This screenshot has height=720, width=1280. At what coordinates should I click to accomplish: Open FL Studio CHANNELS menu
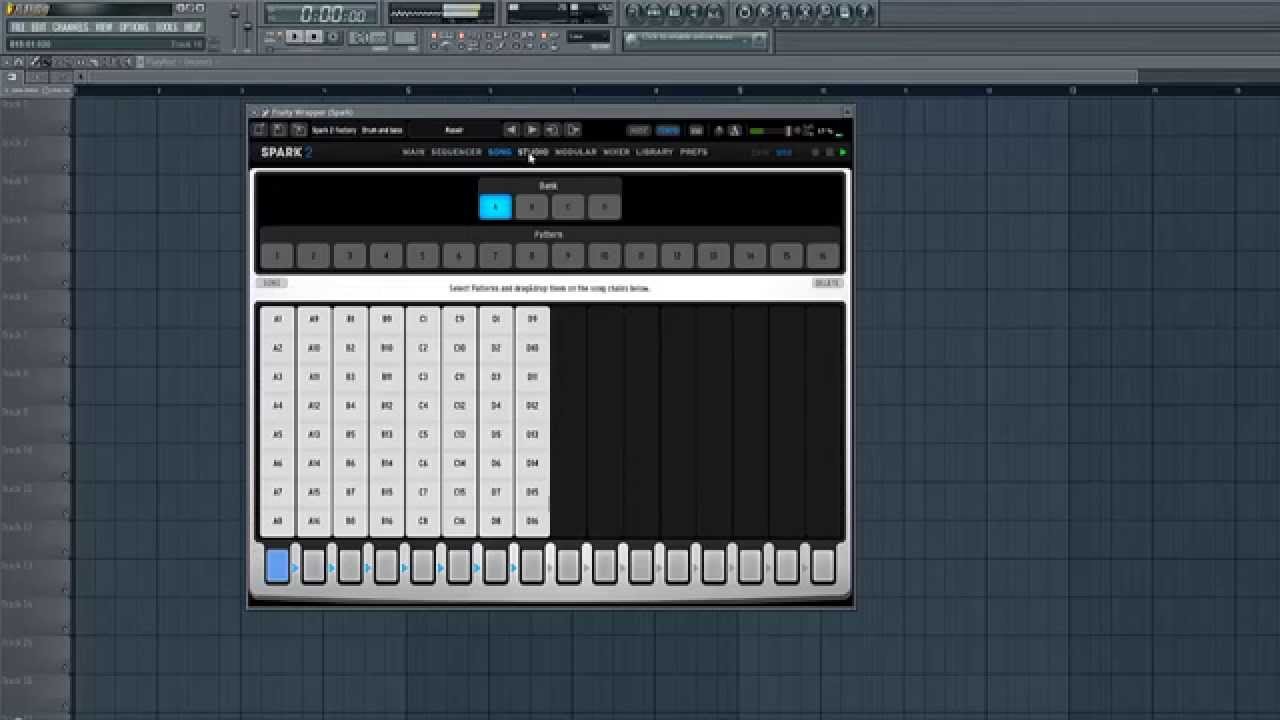tap(70, 27)
